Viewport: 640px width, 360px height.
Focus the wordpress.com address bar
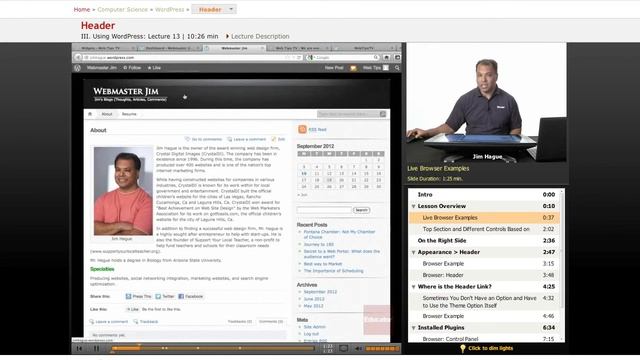coord(192,58)
